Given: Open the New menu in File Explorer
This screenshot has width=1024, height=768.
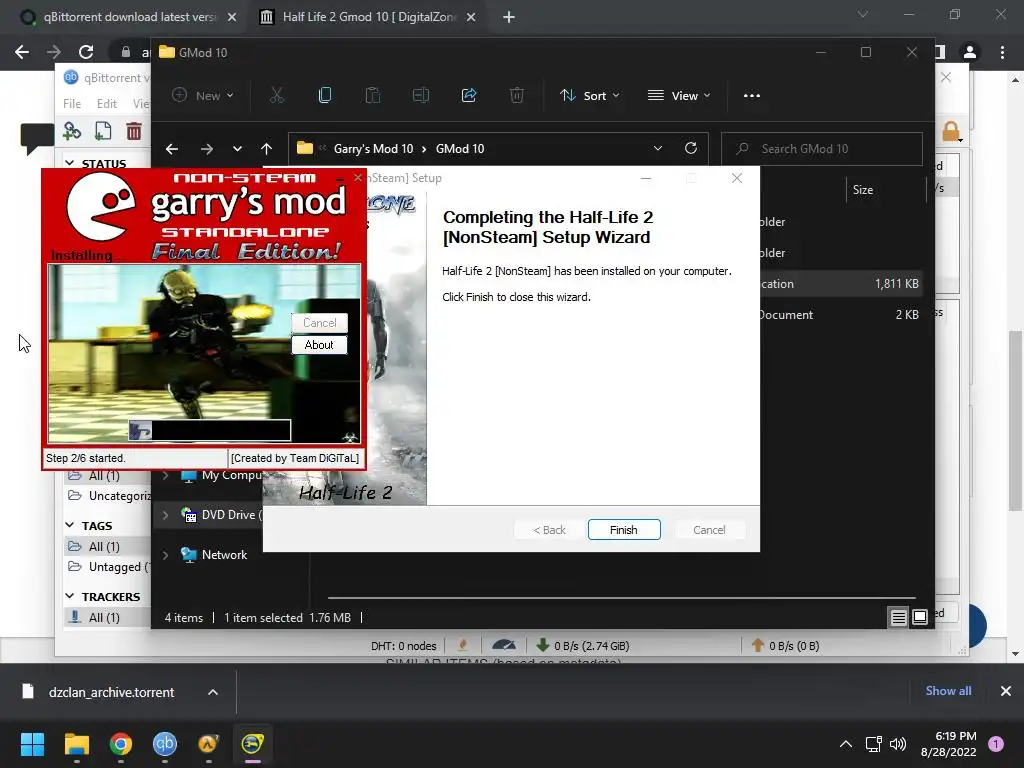Looking at the screenshot, I should [202, 95].
